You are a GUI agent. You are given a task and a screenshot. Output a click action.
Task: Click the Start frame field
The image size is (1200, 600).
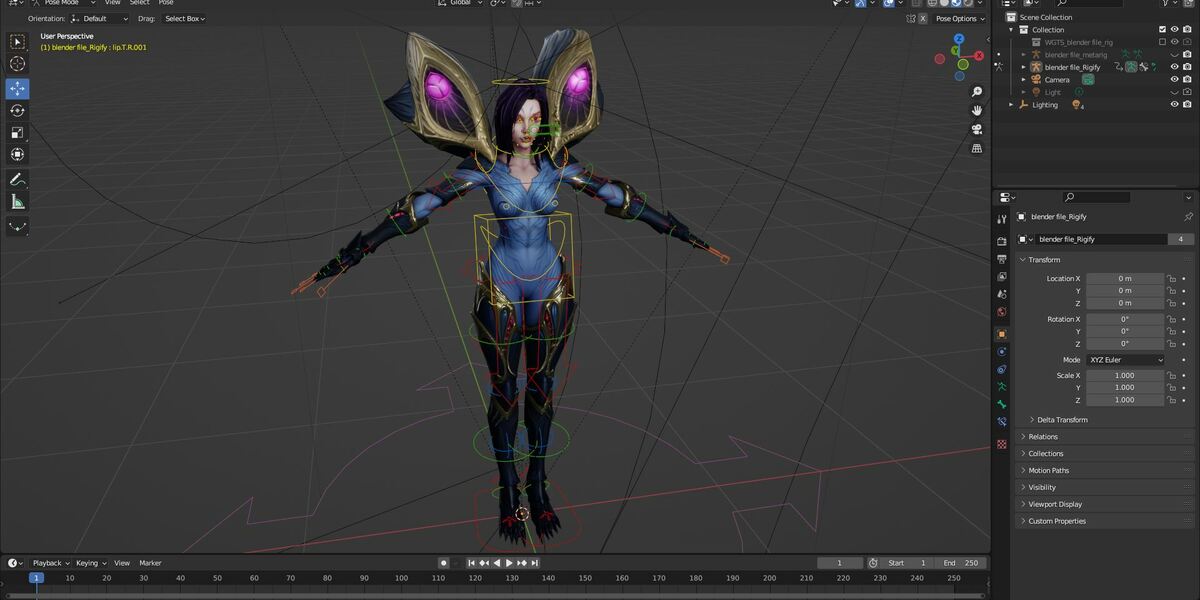(907, 563)
